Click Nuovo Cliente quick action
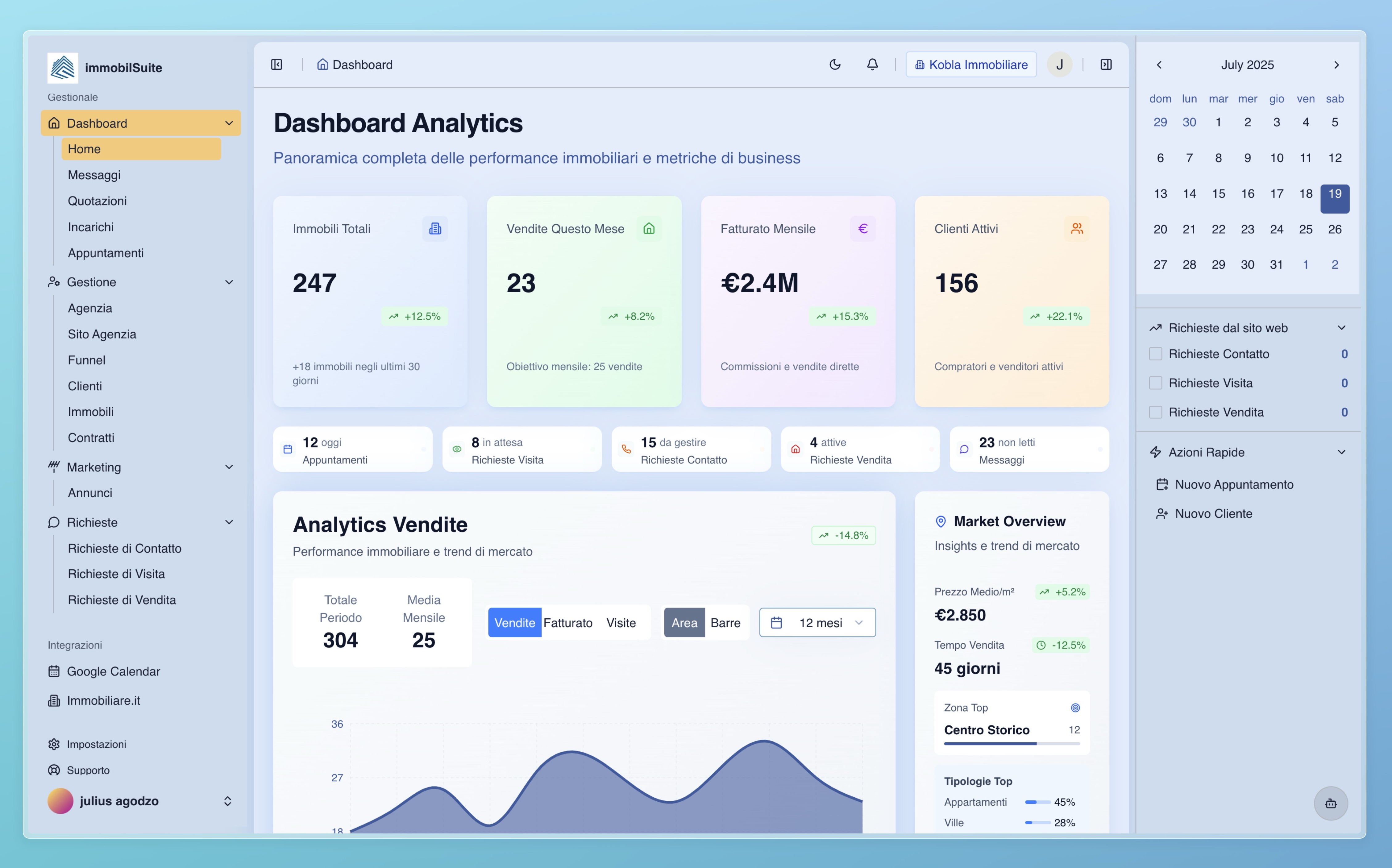This screenshot has height=868, width=1392. (1204, 513)
